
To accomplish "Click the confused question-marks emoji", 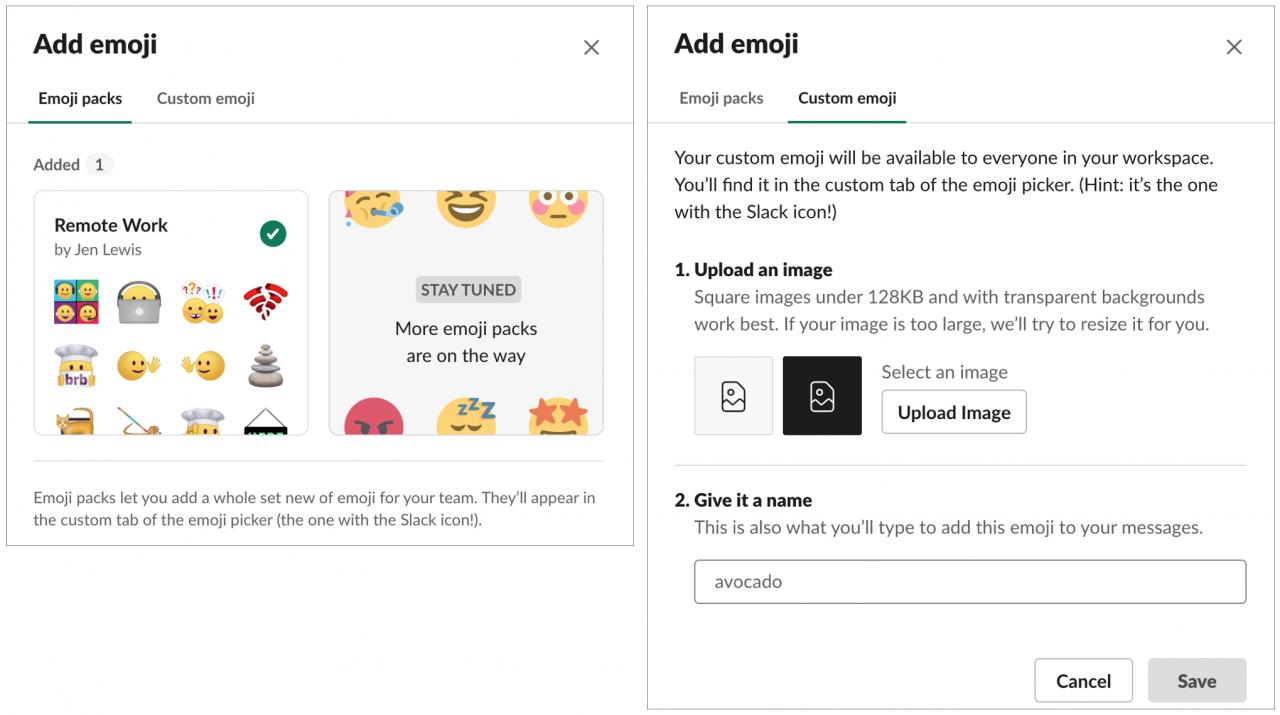I will tap(203, 302).
